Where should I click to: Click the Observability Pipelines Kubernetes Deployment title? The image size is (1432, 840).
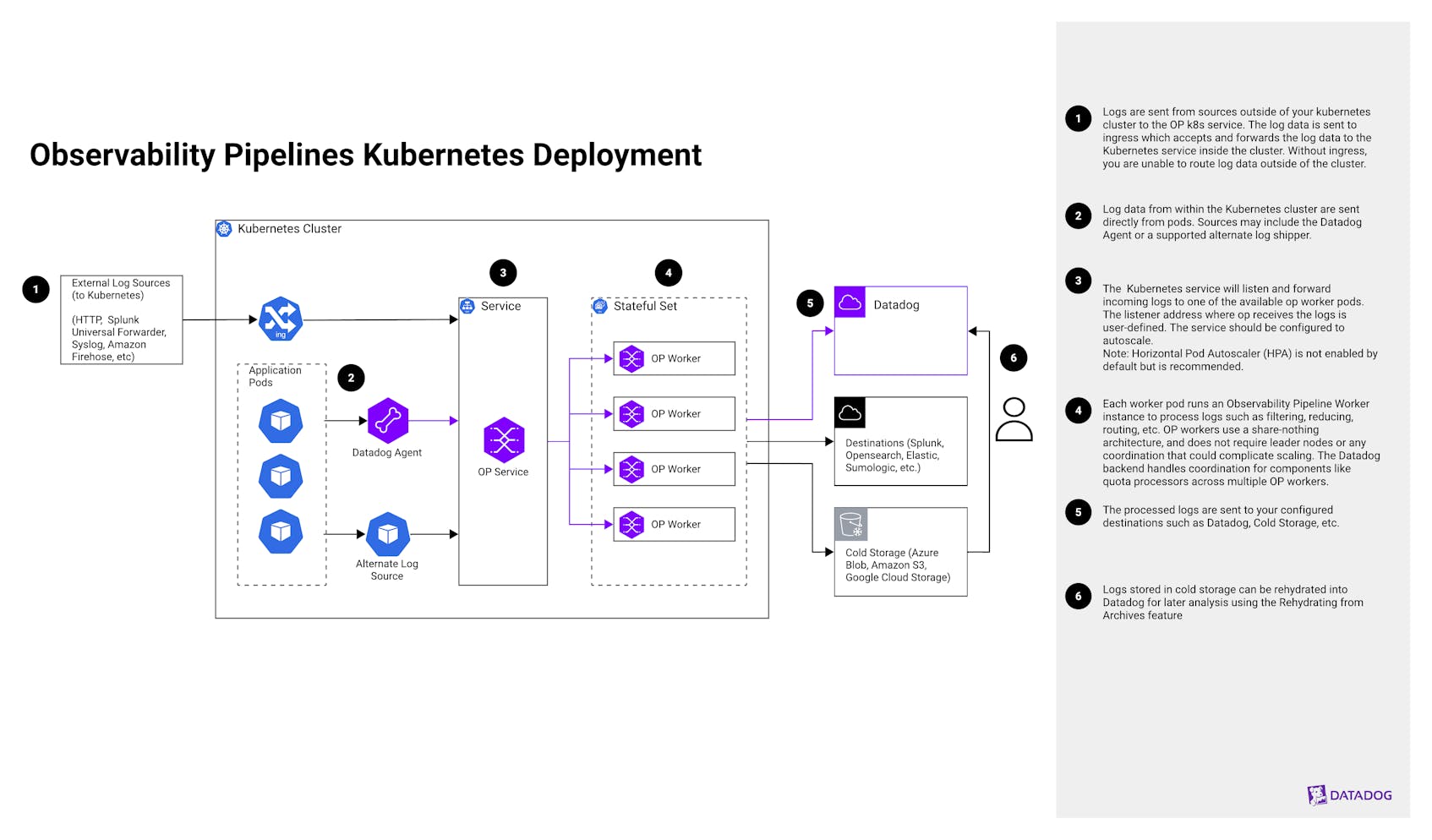[365, 155]
